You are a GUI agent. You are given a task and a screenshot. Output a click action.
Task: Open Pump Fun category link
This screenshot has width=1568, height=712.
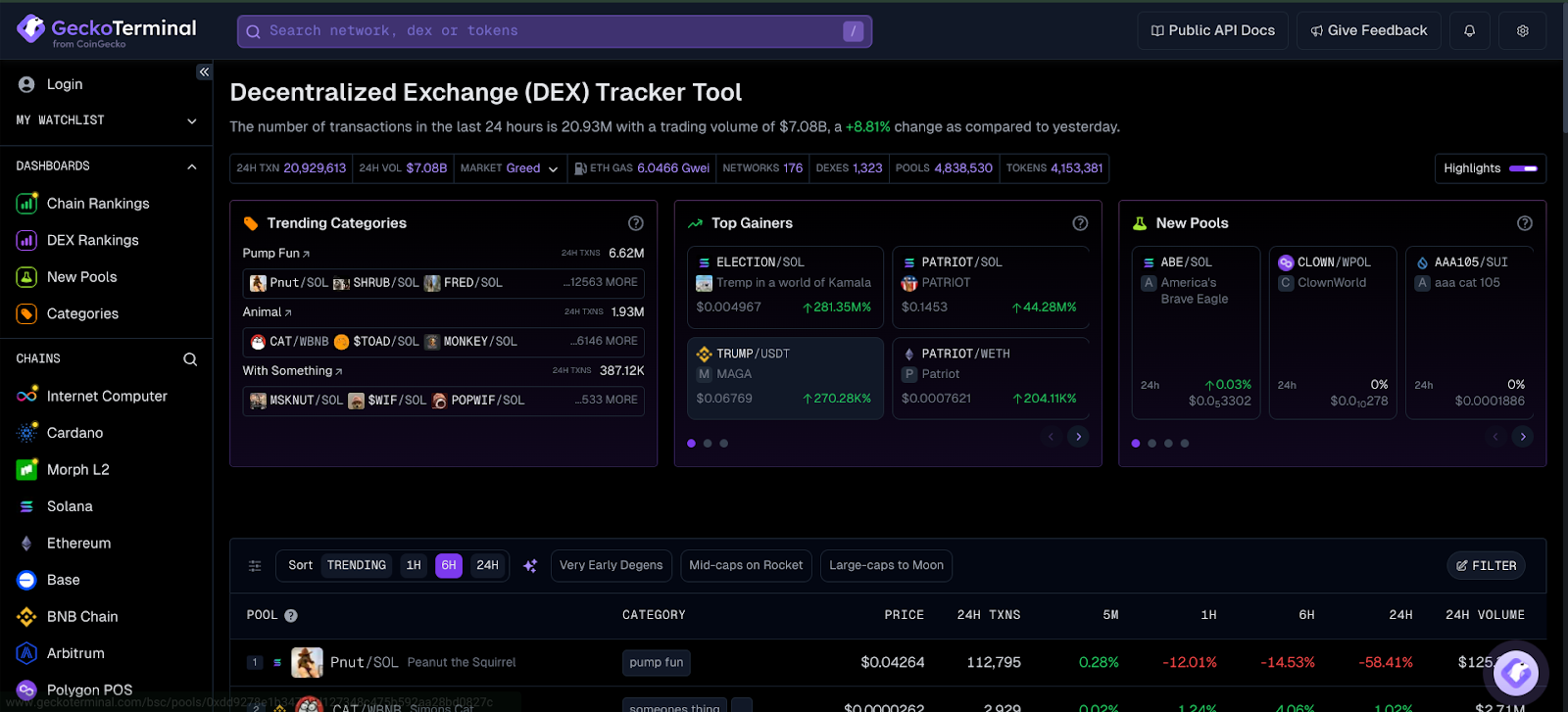[276, 253]
